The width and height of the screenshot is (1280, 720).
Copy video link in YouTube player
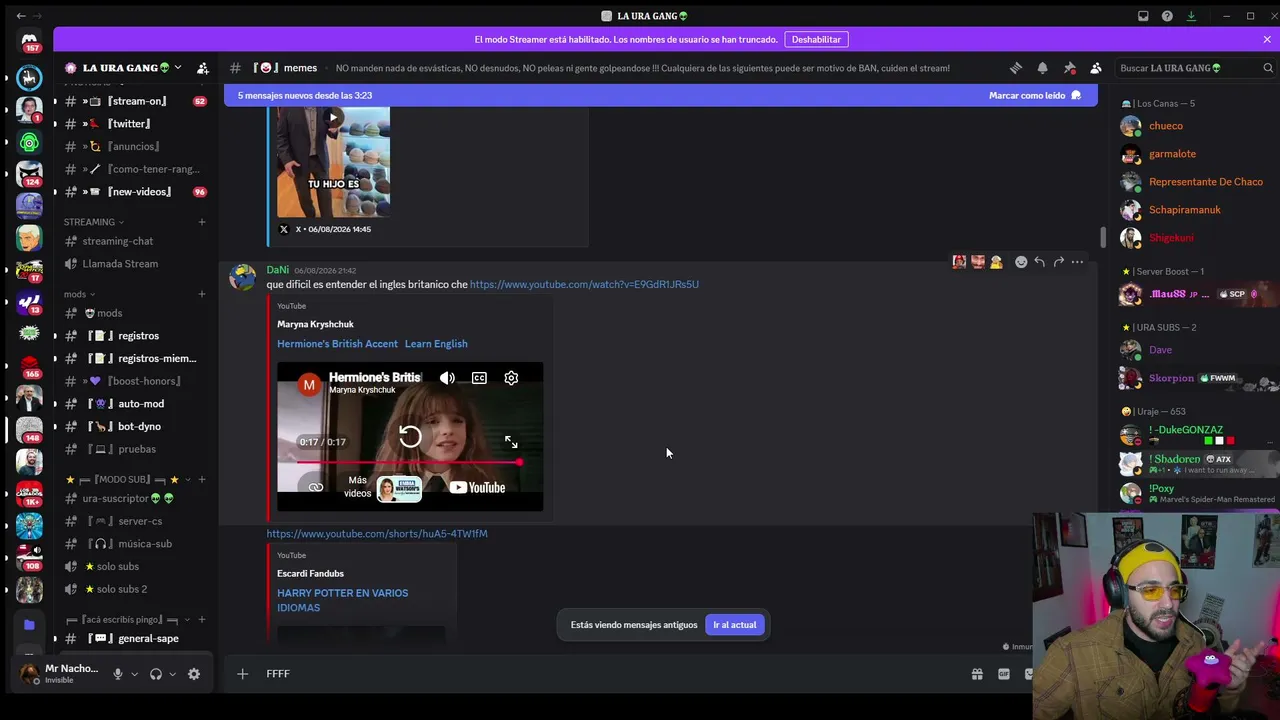(316, 487)
